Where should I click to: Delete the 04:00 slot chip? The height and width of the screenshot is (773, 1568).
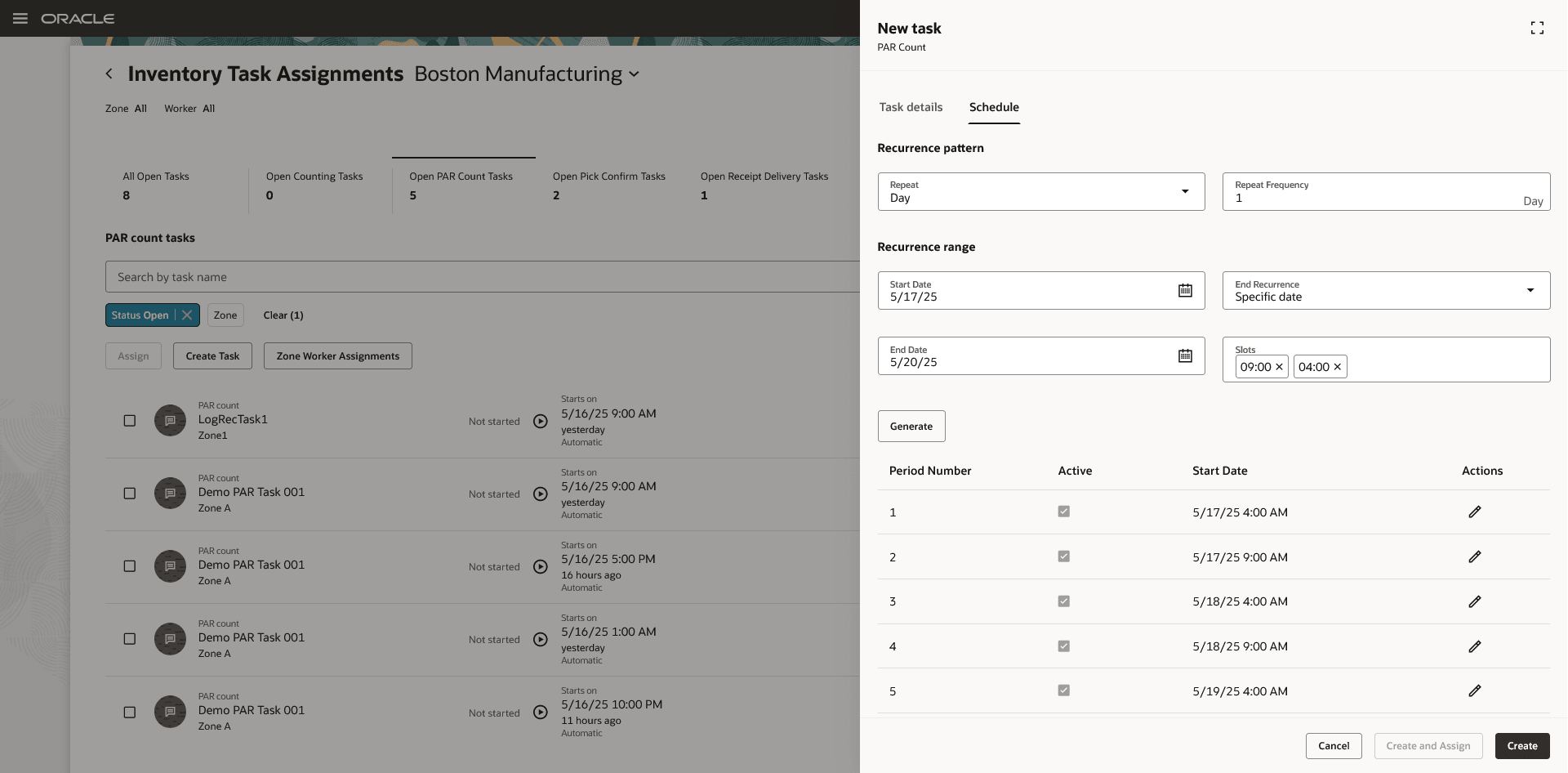tap(1337, 368)
